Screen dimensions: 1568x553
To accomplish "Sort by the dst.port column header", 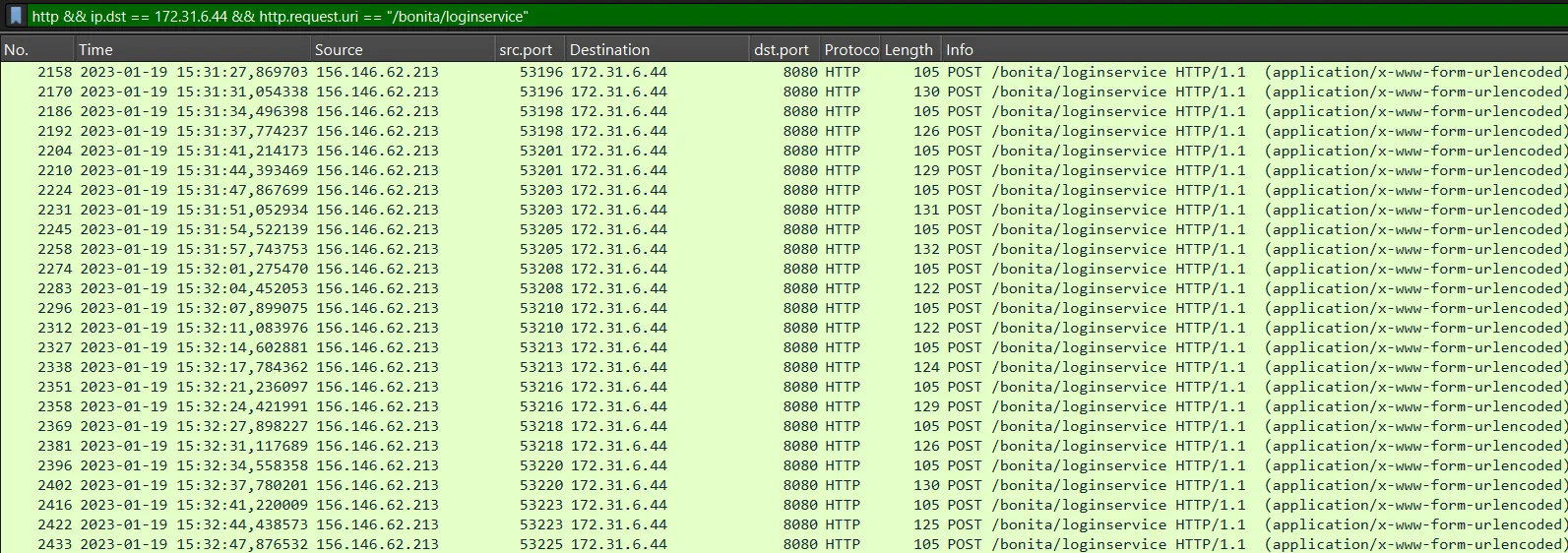I will click(x=785, y=49).
